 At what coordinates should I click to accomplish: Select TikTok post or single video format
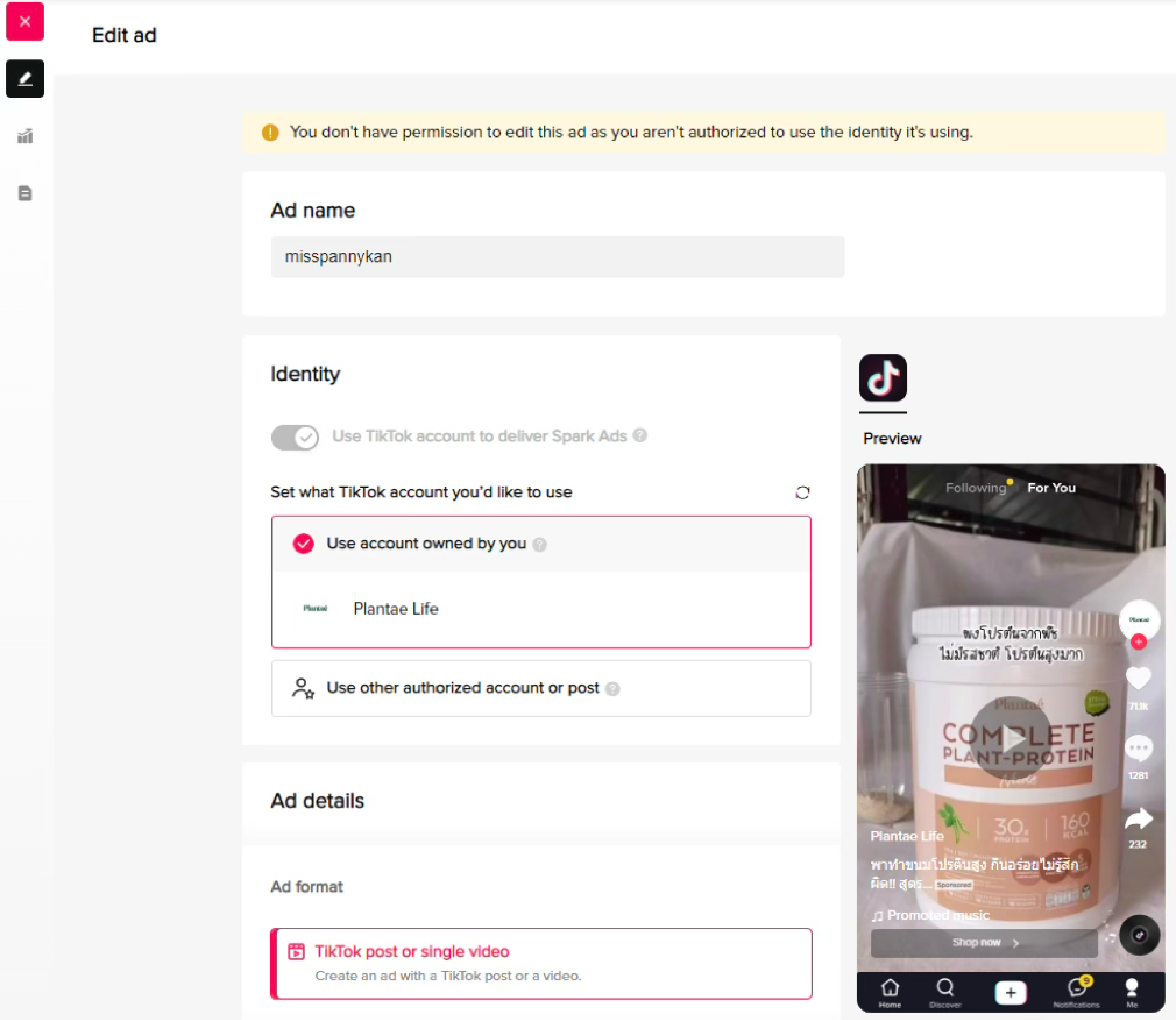(541, 964)
